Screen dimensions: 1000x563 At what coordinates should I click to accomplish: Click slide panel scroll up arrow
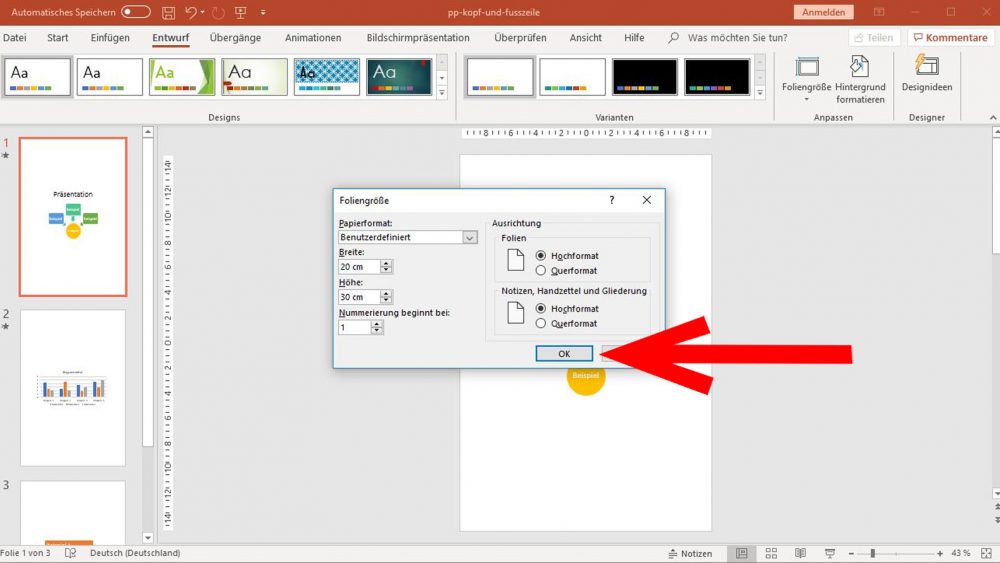(x=148, y=132)
